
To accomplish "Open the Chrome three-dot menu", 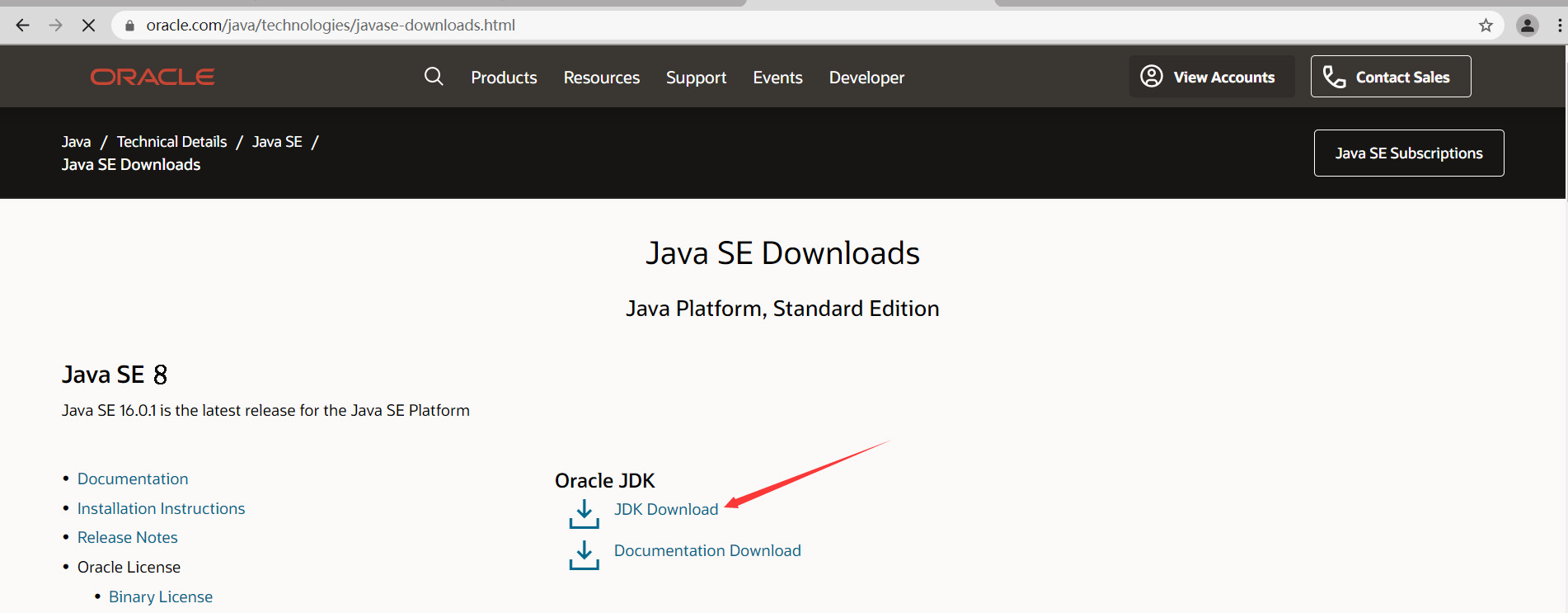I will tap(1559, 26).
